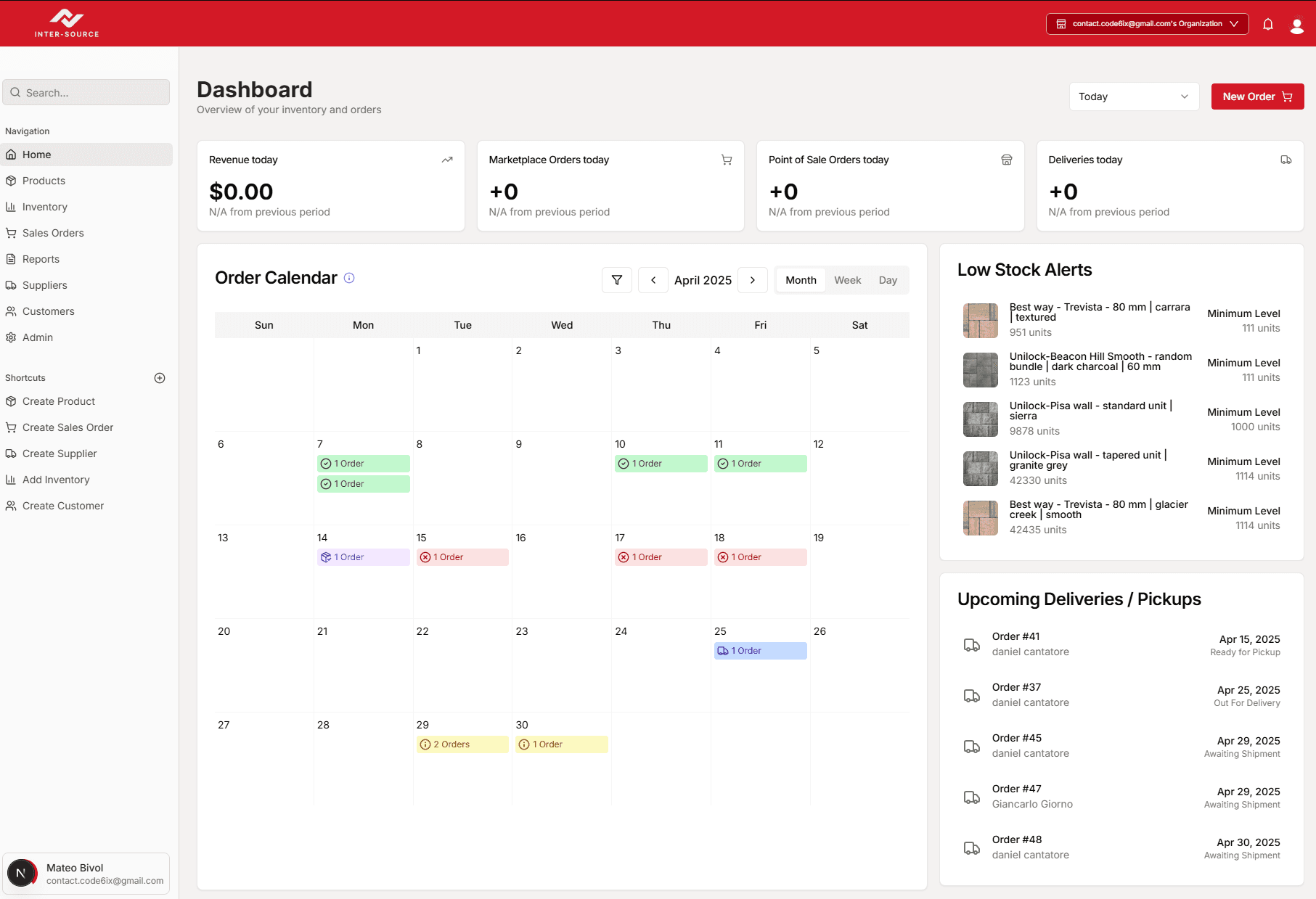Open the Admin settings page
The height and width of the screenshot is (899, 1316).
tap(38, 337)
